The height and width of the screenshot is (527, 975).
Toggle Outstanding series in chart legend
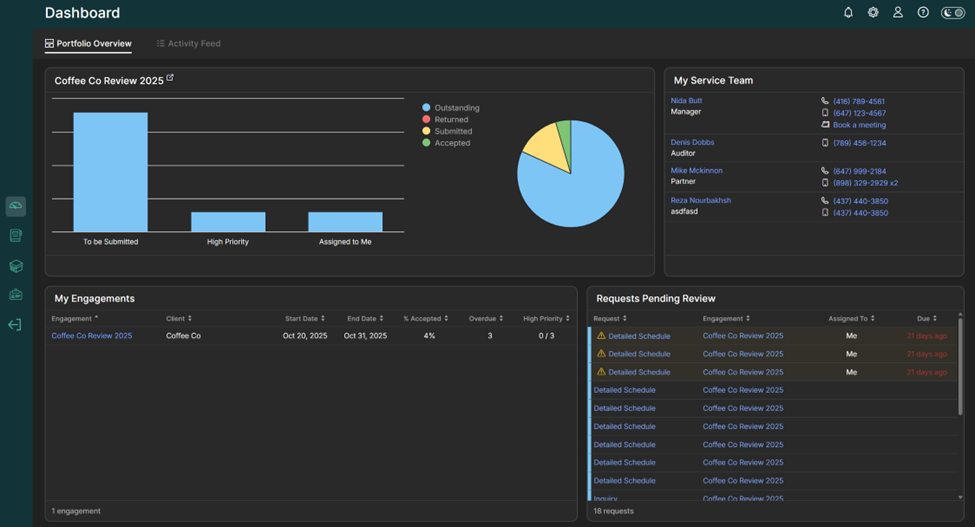tap(451, 108)
